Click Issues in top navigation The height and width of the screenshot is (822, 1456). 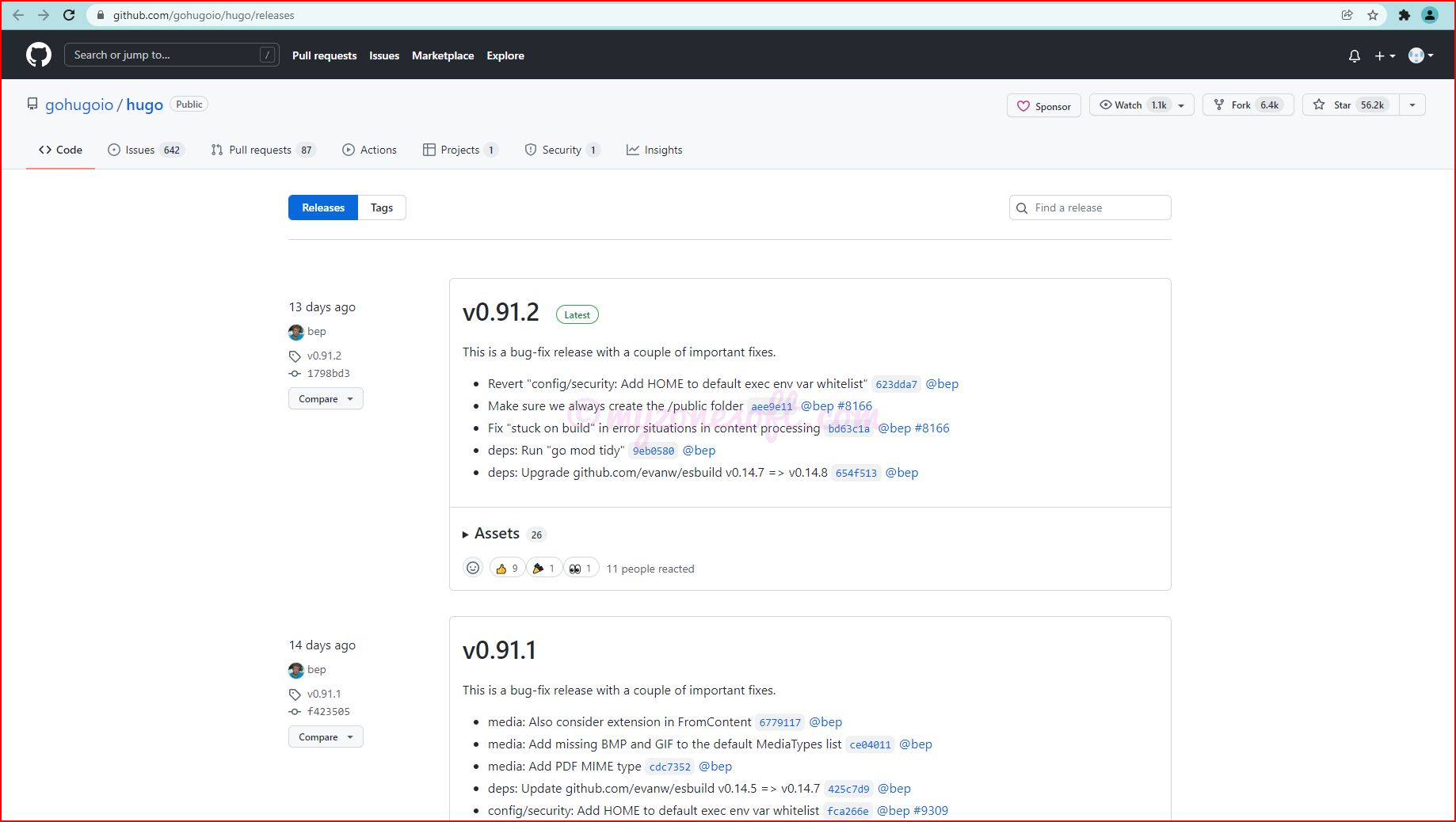[384, 55]
